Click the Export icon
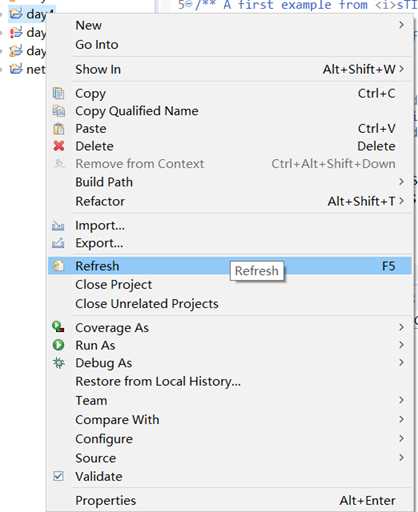418x512 pixels. coord(58,243)
